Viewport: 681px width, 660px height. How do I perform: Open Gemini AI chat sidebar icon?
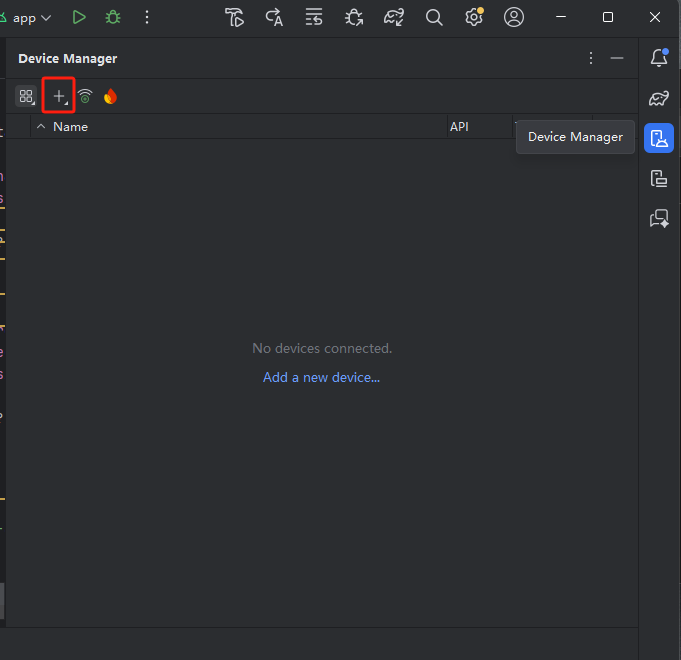pyautogui.click(x=659, y=218)
